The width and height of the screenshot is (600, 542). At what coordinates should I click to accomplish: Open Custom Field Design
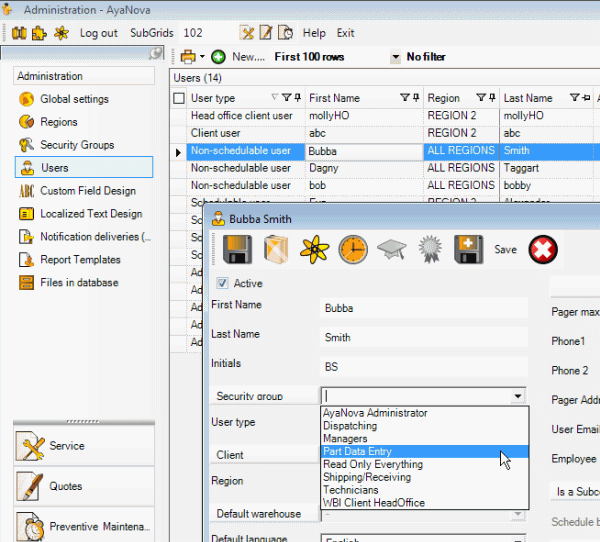tap(88, 191)
